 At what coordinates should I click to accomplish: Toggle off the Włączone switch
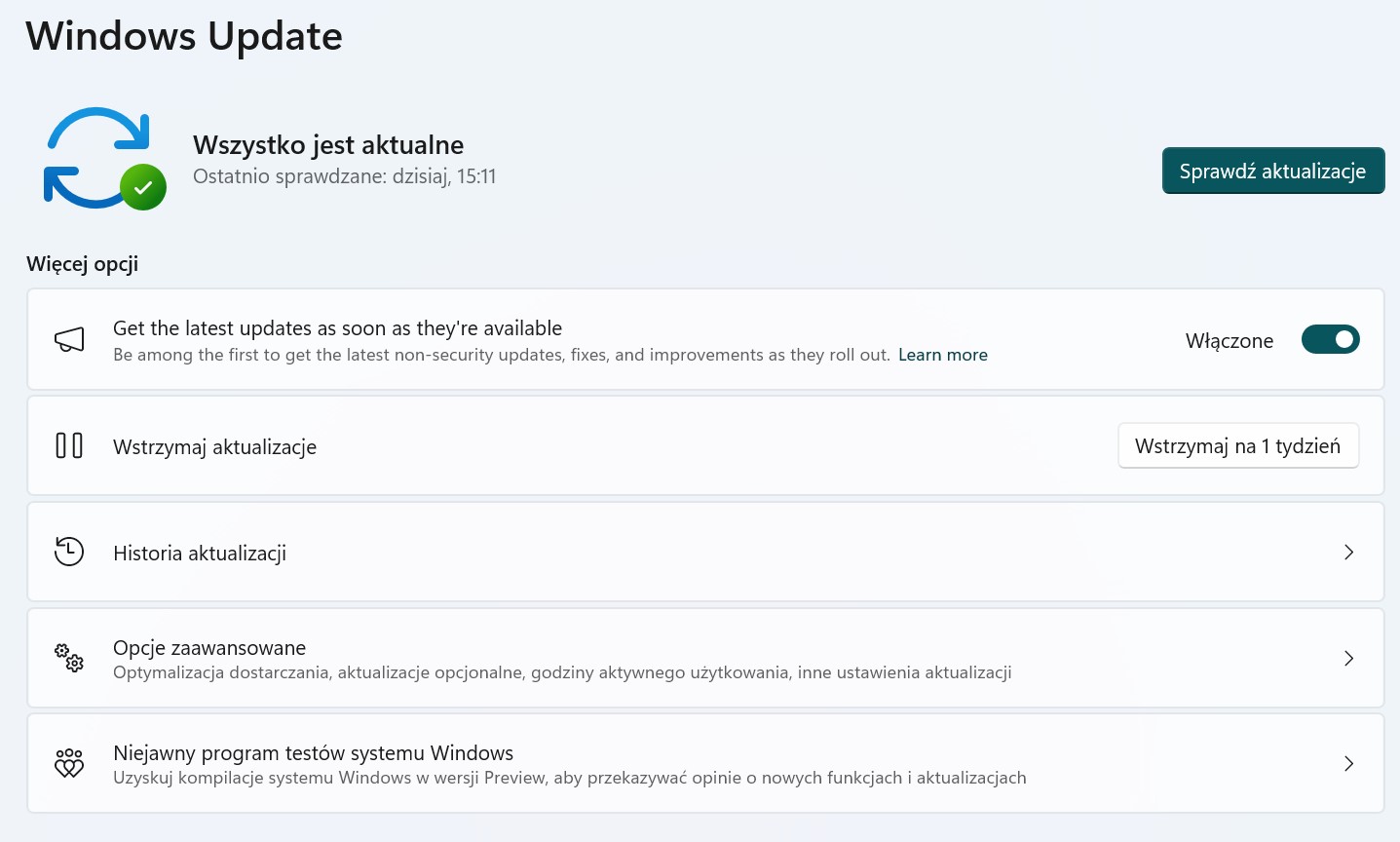[1331, 339]
